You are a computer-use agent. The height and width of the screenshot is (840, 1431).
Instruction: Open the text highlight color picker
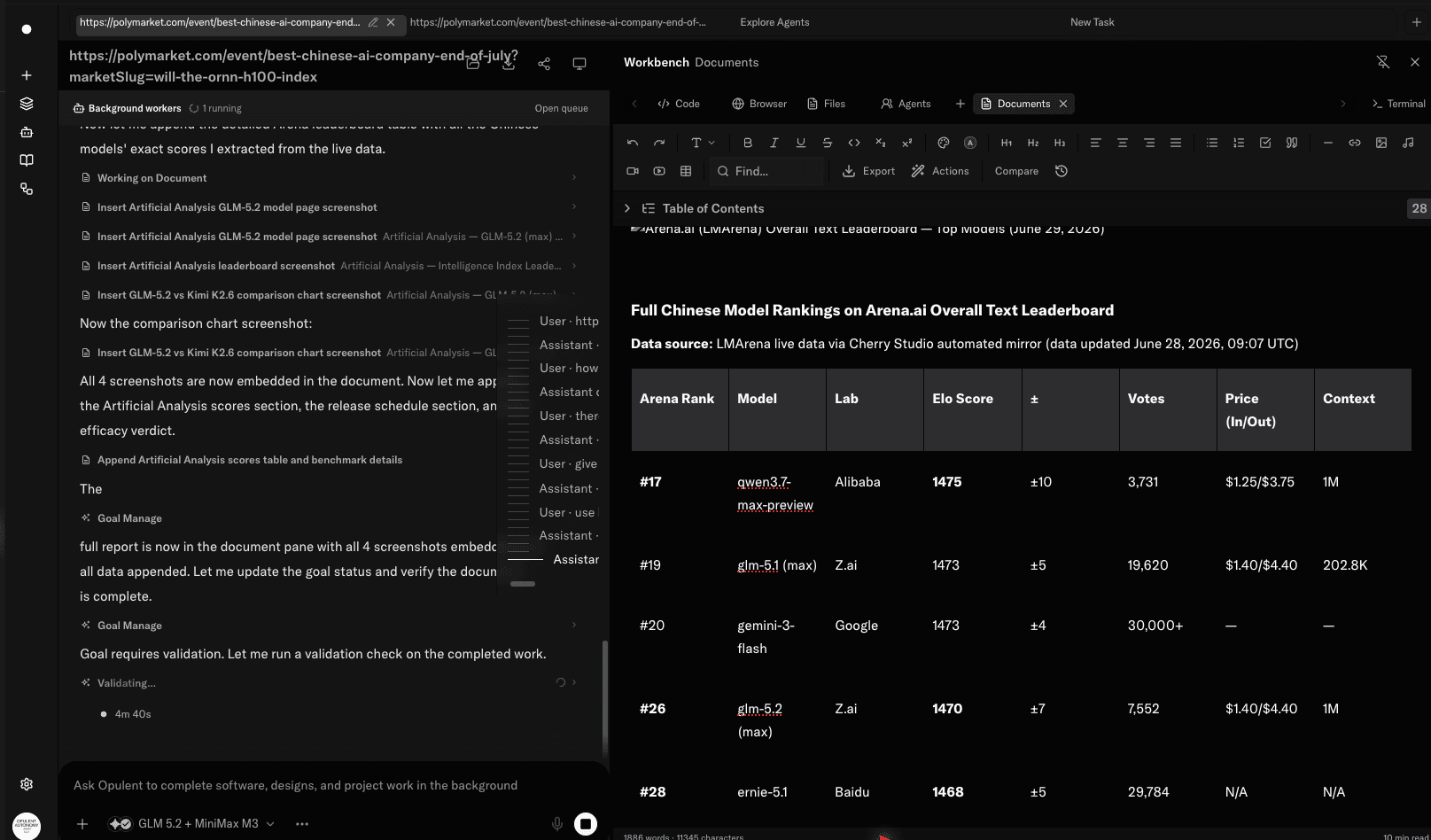click(x=970, y=143)
